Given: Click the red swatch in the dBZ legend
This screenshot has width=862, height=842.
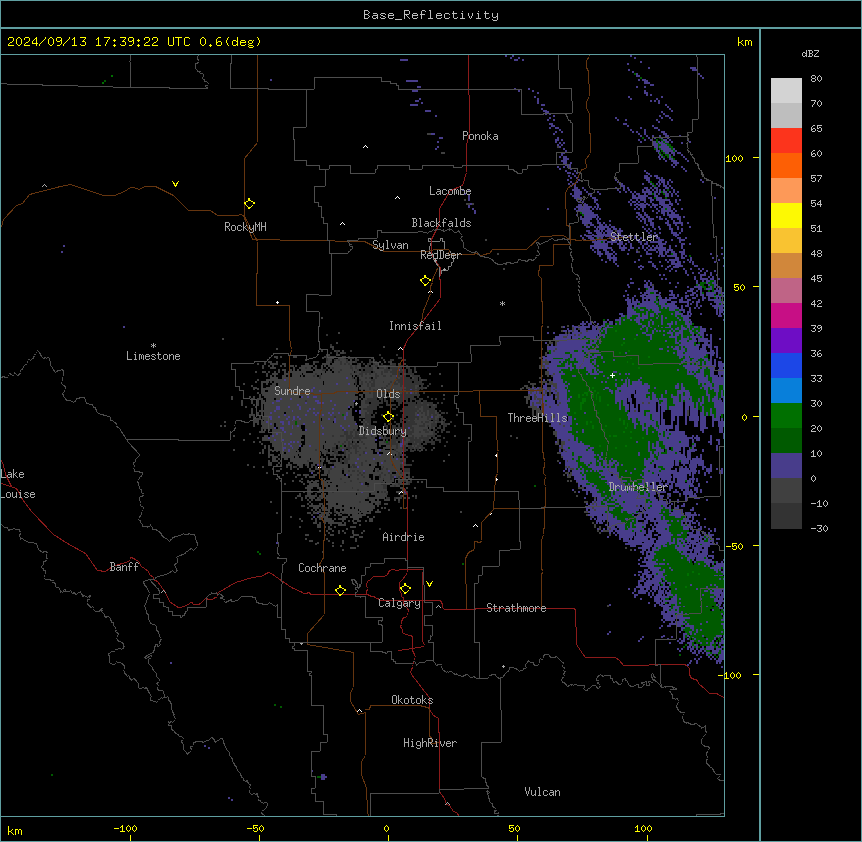Looking at the screenshot, I should pos(786,141).
